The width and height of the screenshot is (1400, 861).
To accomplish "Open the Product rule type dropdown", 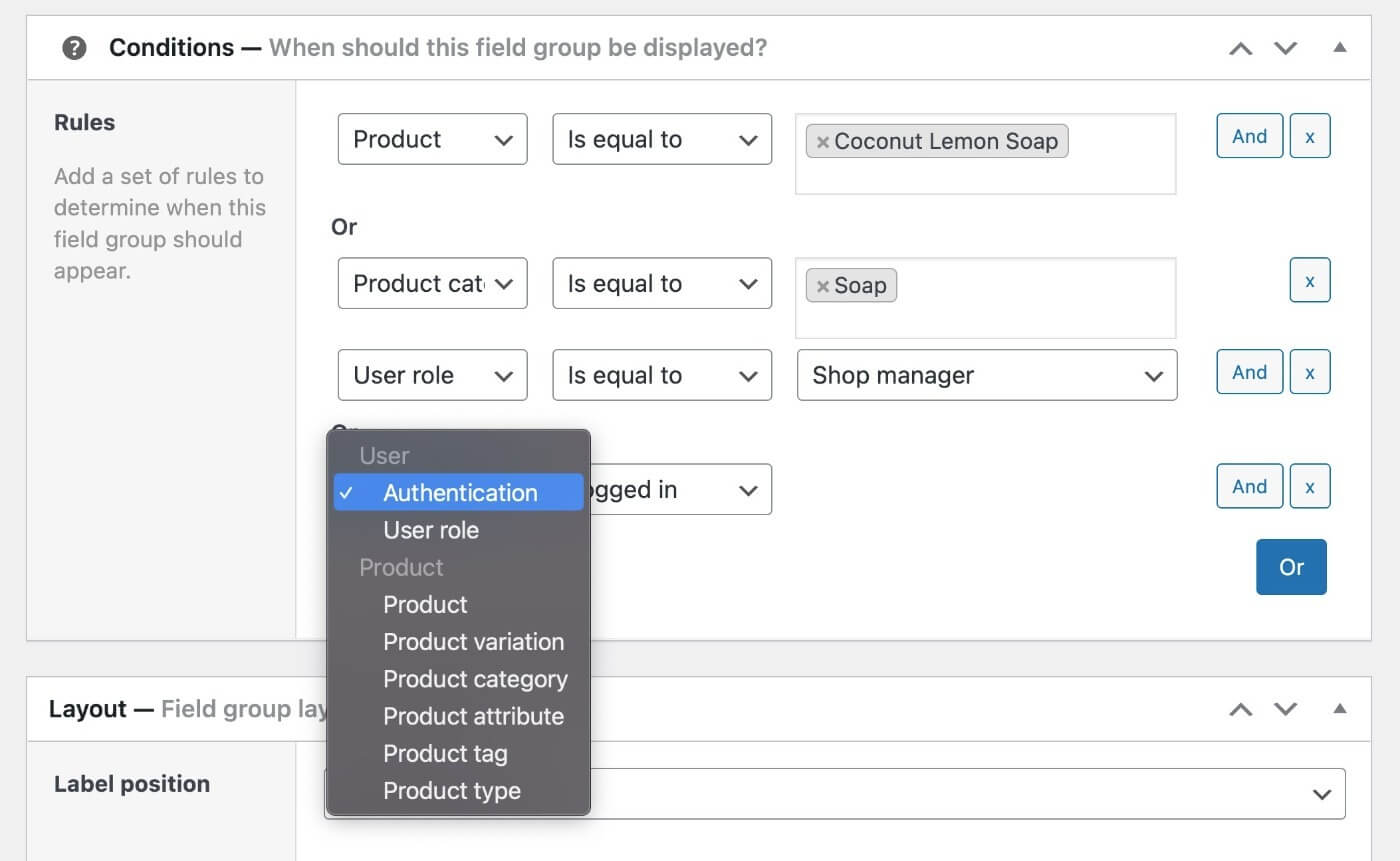I will click(433, 139).
